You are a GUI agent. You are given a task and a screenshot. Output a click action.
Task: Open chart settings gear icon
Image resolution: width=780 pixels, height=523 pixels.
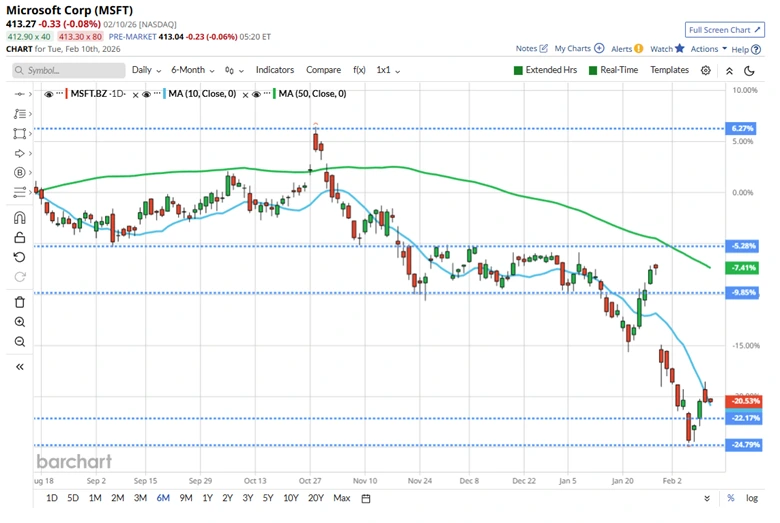(706, 70)
